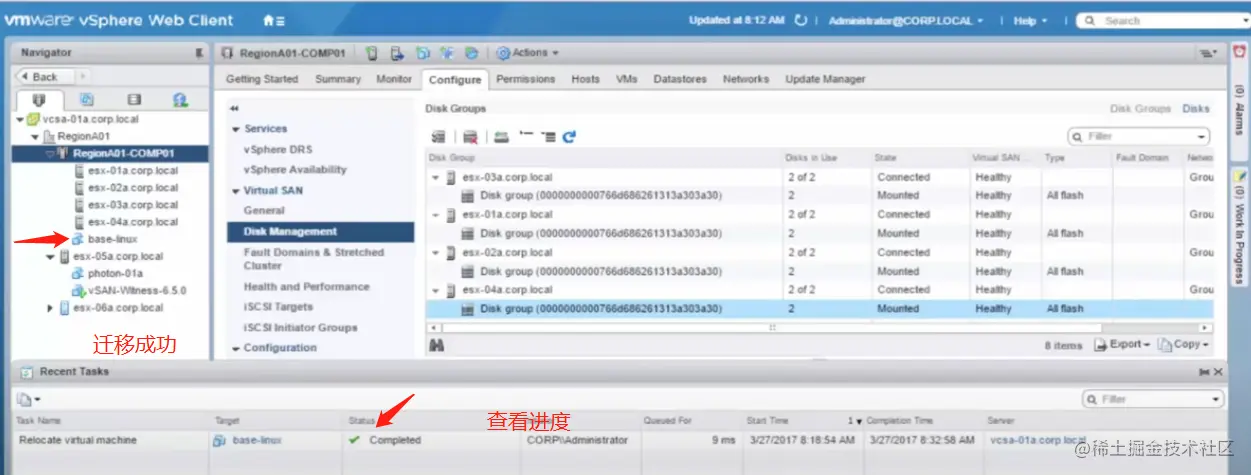1251x475 pixels.
Task: Click the collapse-all list icon in Disk Groups toolbar
Action: (525, 136)
